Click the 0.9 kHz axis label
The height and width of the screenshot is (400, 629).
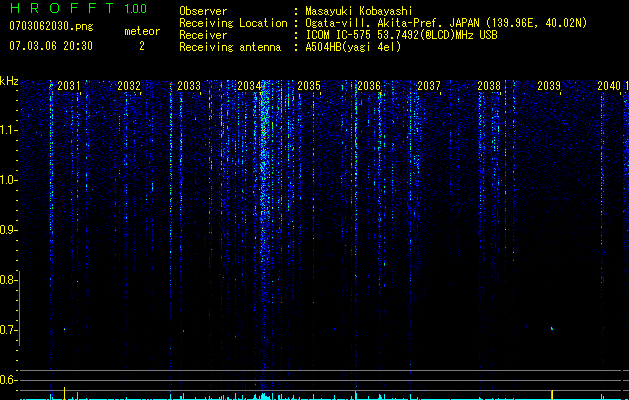pos(8,230)
